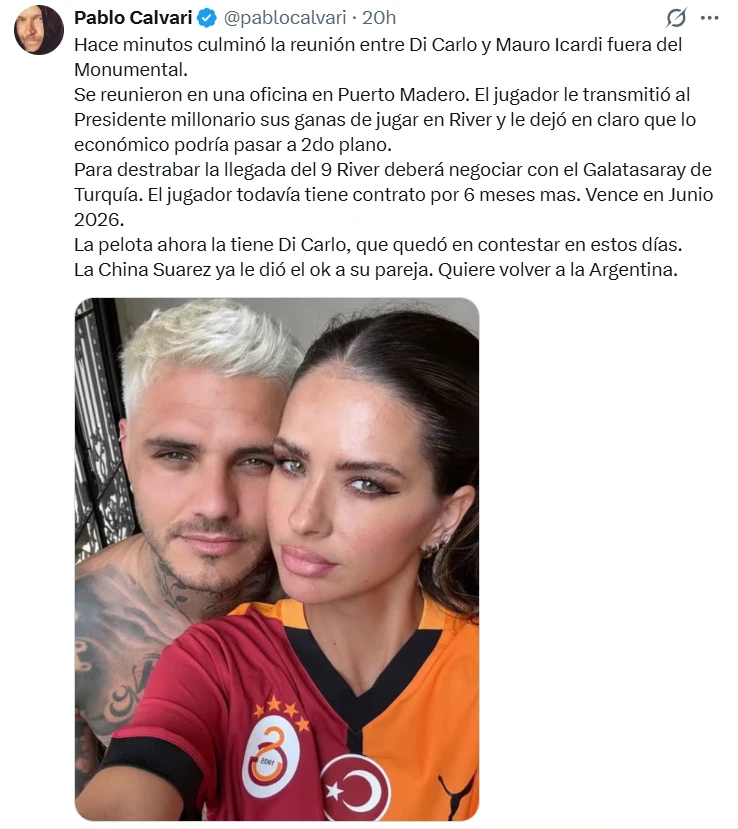Click the 2026 line of the tweet
Image resolution: width=738 pixels, height=829 pixels.
[x=99, y=219]
